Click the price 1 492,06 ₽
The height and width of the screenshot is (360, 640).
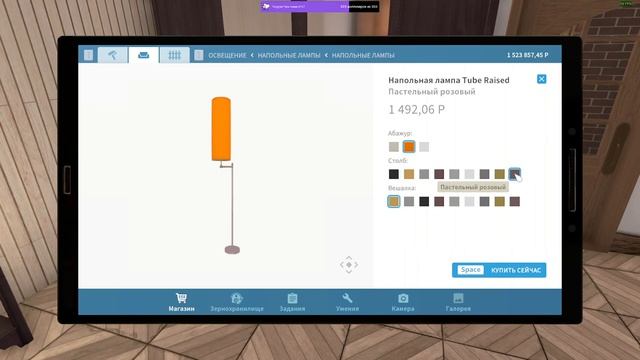tap(416, 110)
